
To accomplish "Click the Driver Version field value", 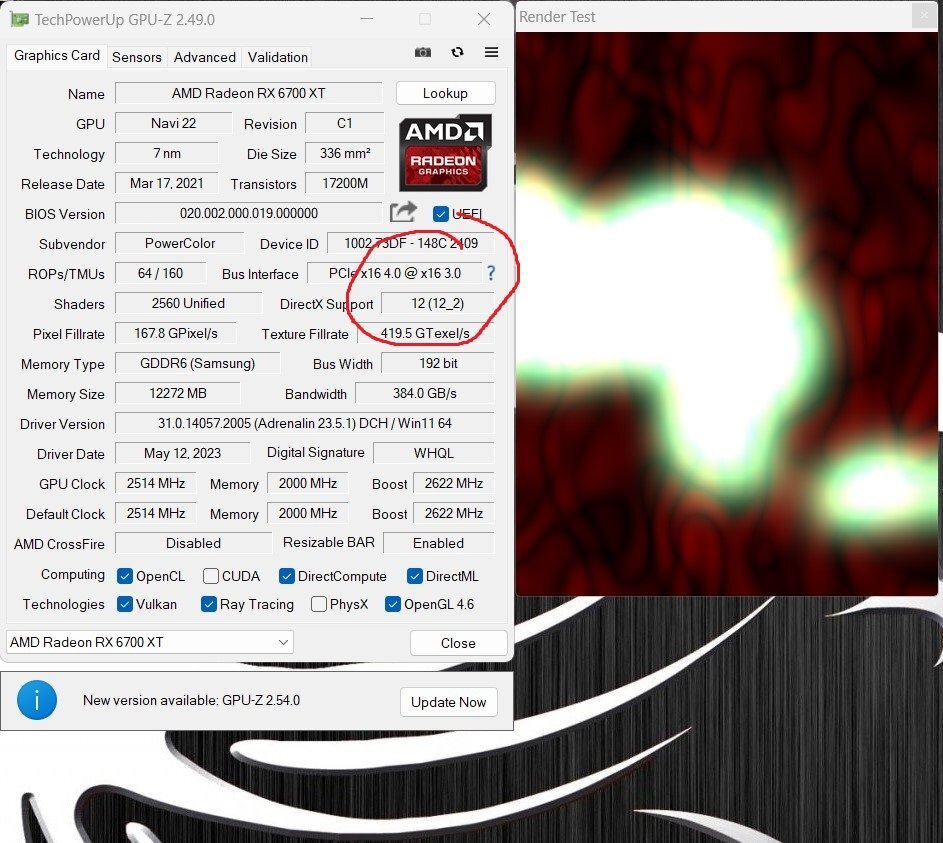I will [305, 423].
